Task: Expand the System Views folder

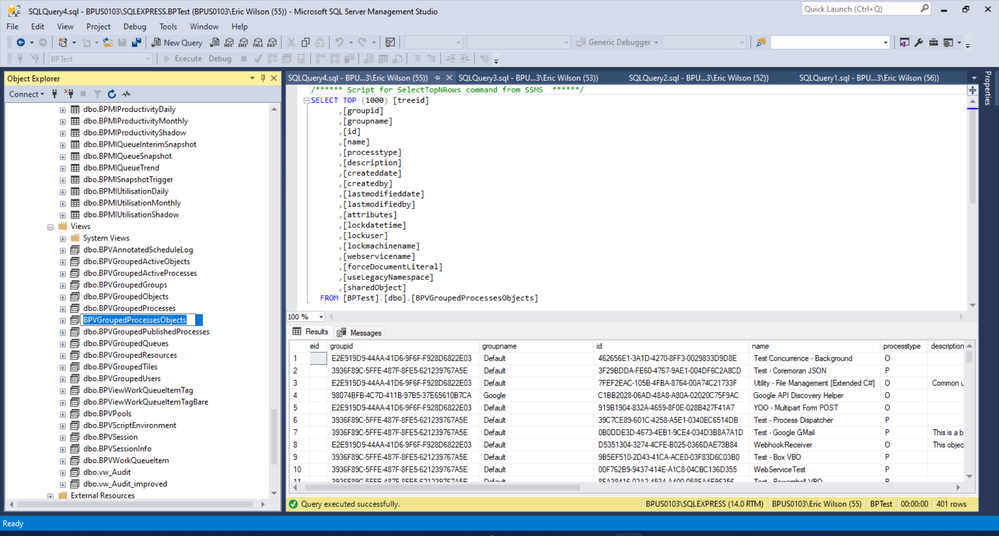Action: 62,238
